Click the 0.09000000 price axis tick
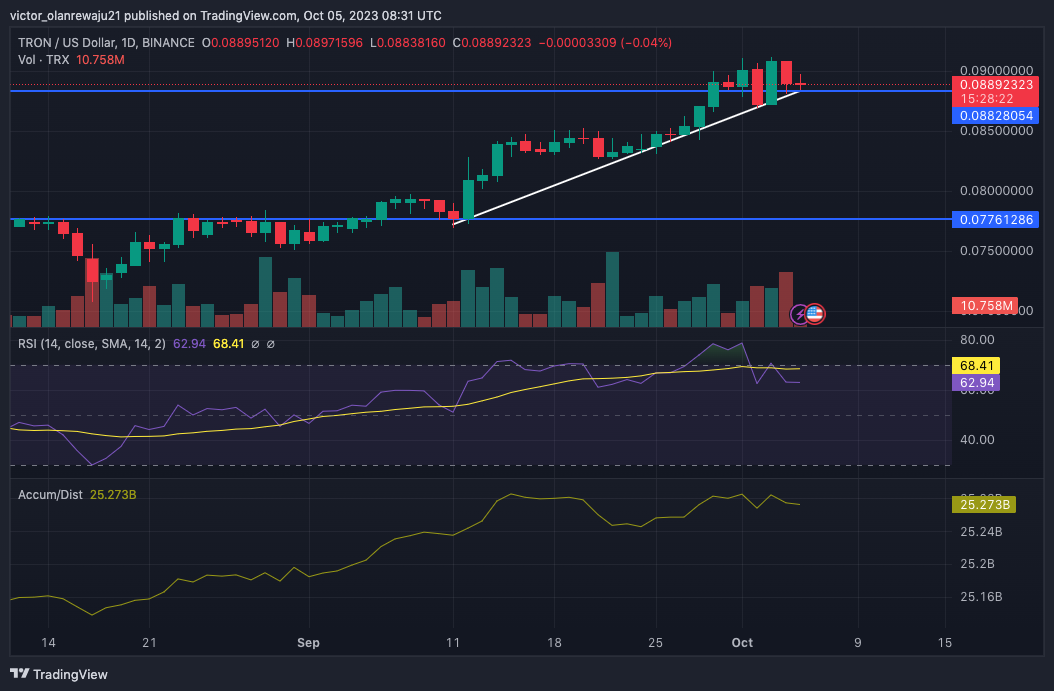The width and height of the screenshot is (1054, 691). [x=996, y=71]
